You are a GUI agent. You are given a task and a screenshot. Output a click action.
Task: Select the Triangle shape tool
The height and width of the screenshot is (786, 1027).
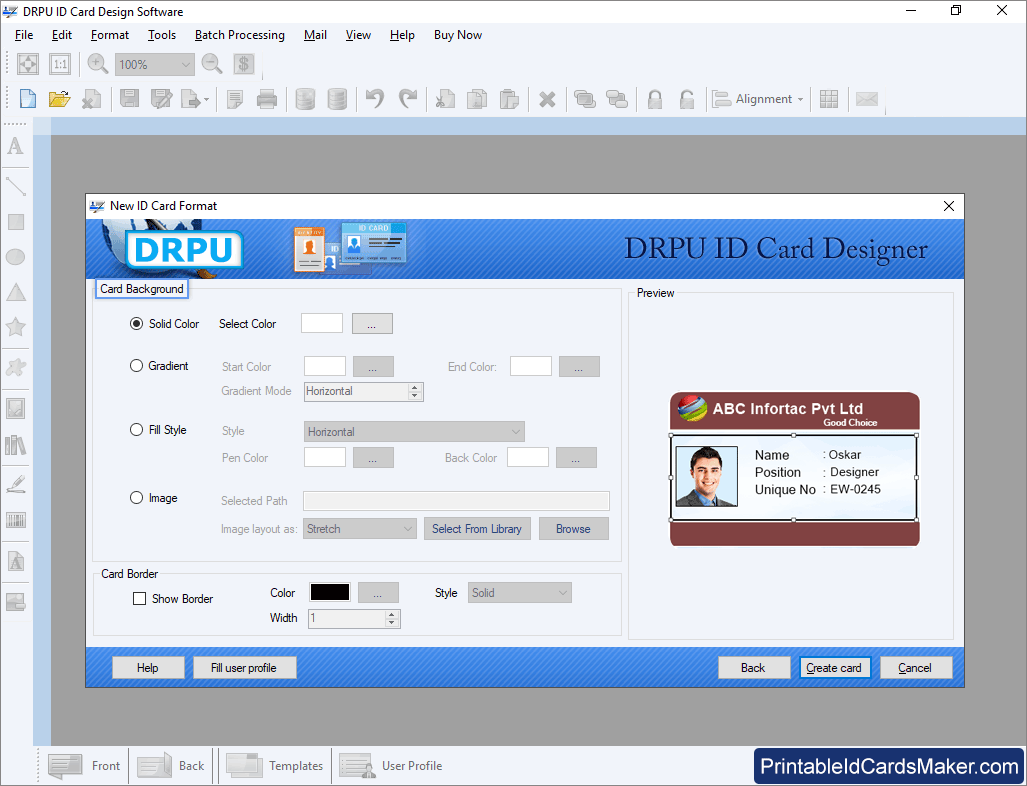16,292
